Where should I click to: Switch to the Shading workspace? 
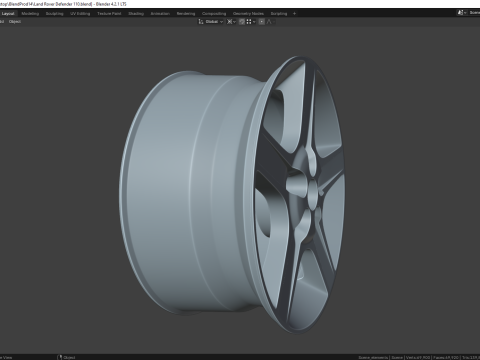(136, 14)
